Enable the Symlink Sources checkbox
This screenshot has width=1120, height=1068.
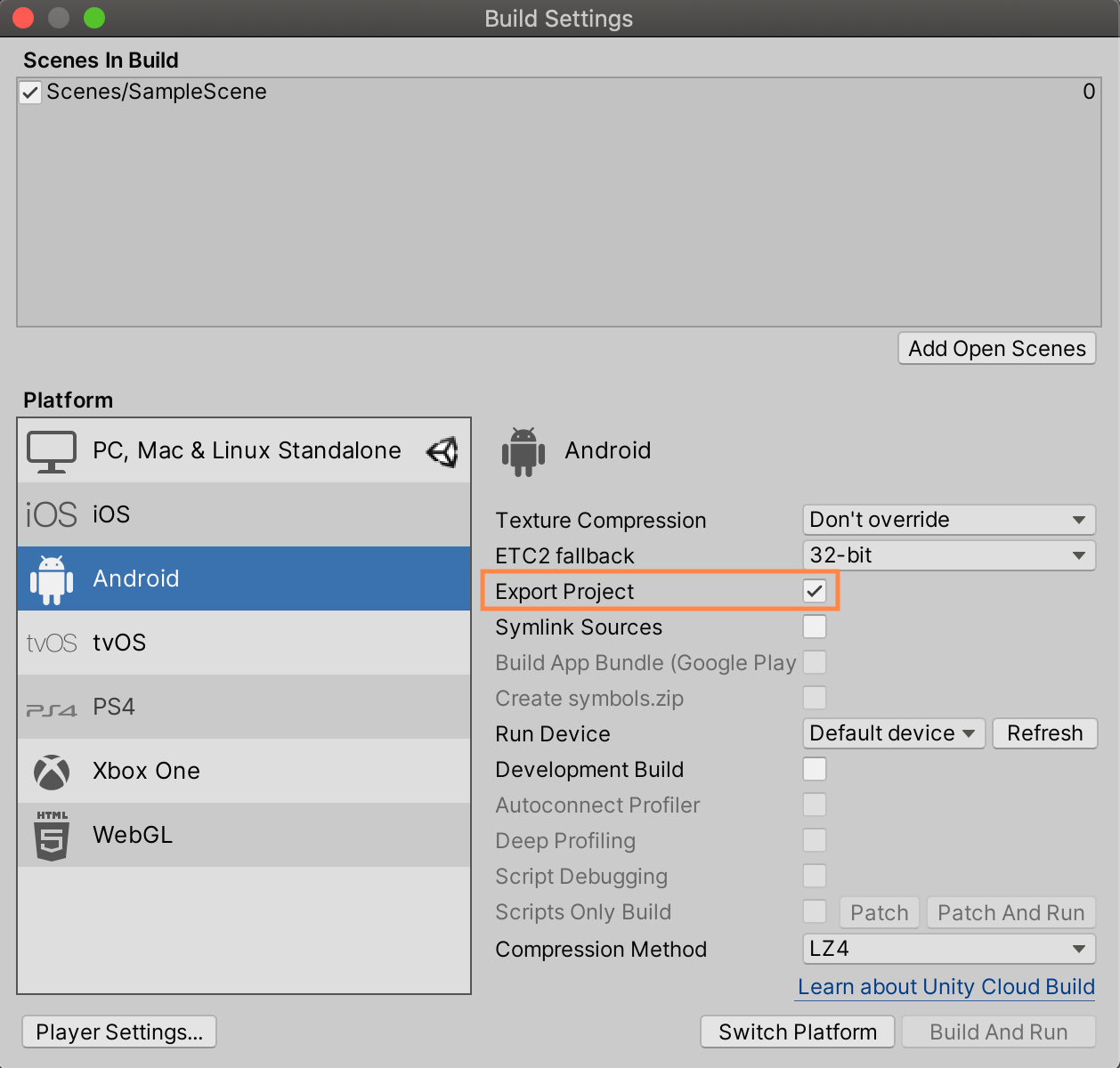tap(815, 627)
